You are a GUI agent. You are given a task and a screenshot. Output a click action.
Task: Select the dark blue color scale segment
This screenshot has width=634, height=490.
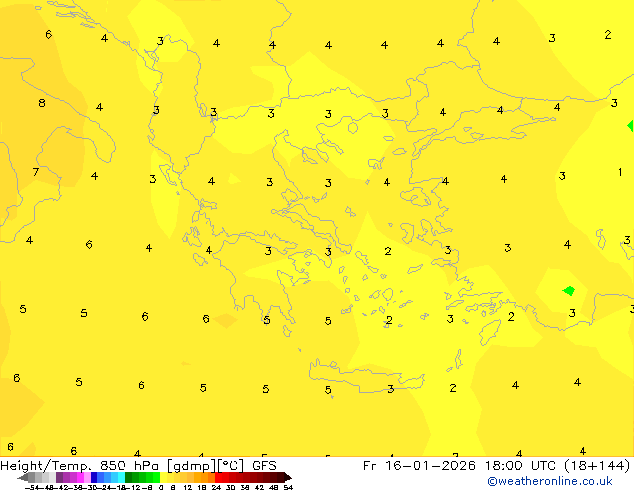[94, 477]
